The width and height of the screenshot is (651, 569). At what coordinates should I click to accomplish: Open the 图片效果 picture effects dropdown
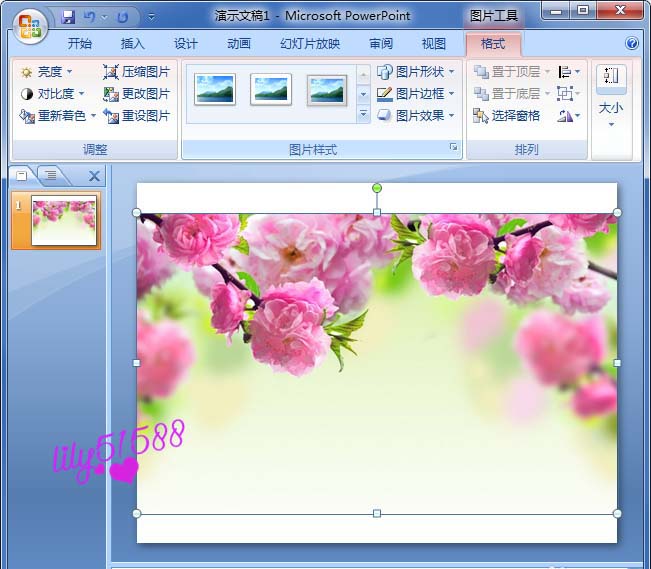(416, 115)
